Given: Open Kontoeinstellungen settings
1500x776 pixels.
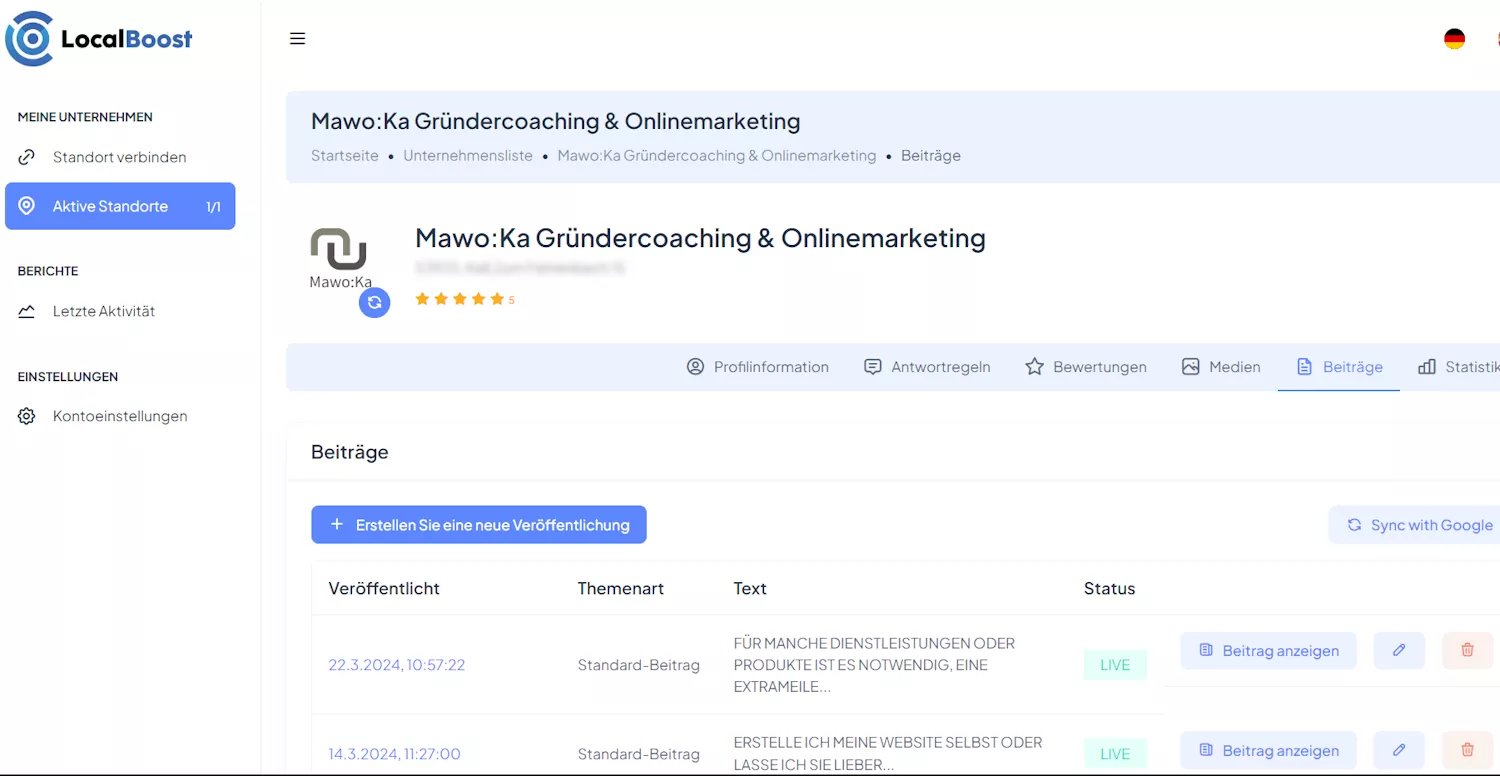Looking at the screenshot, I should (x=120, y=416).
